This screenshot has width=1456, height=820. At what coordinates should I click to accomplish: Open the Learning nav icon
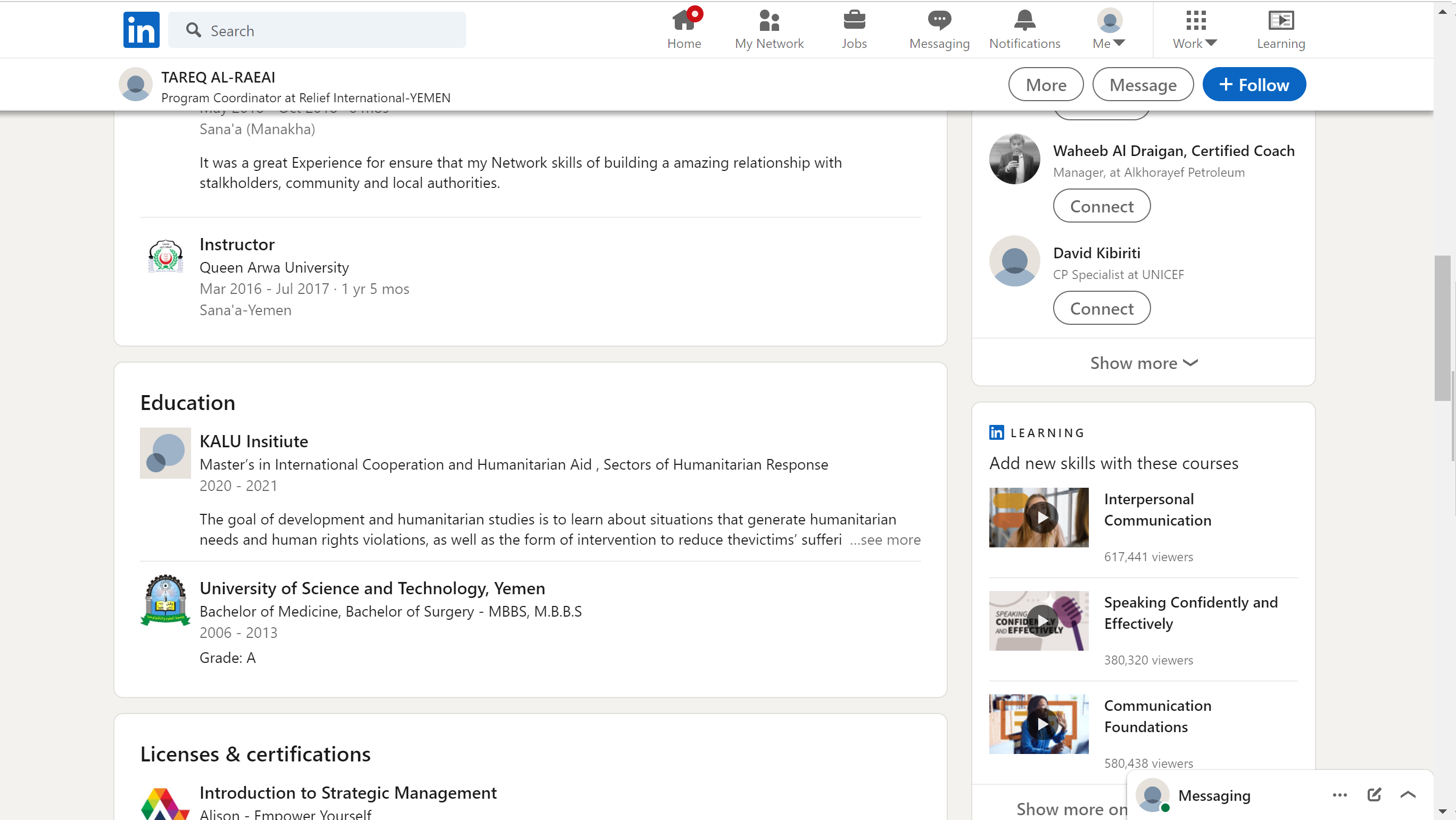point(1281,21)
